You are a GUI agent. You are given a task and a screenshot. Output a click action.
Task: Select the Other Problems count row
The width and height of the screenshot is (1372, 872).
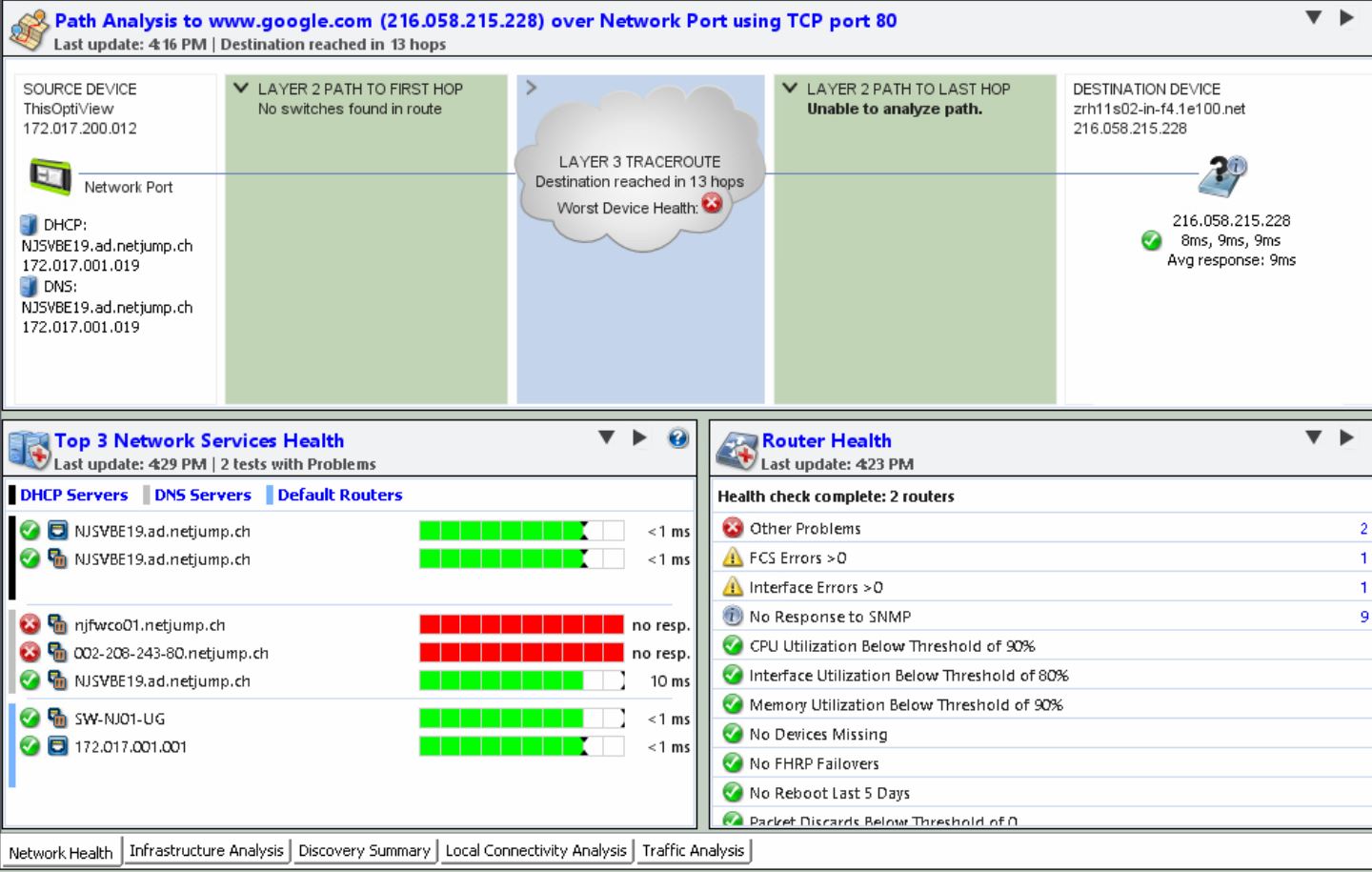coord(1362,528)
